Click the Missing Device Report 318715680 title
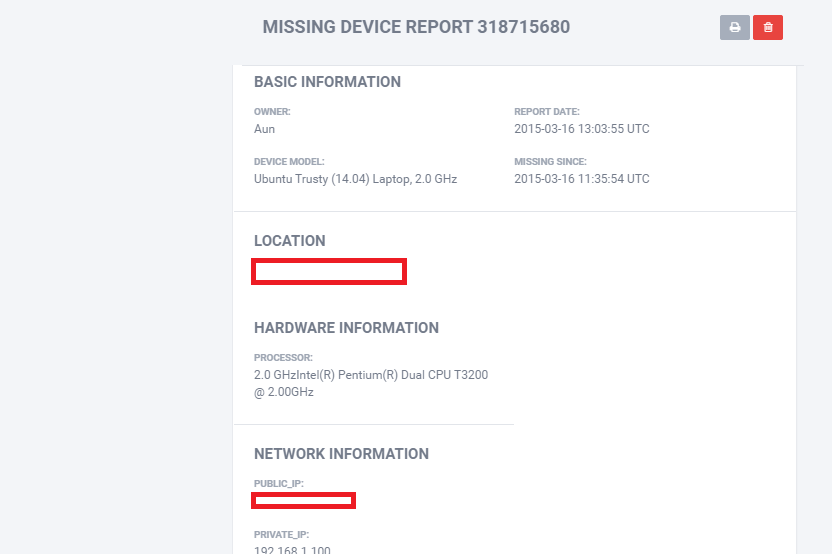The height and width of the screenshot is (554, 832). pos(416,27)
